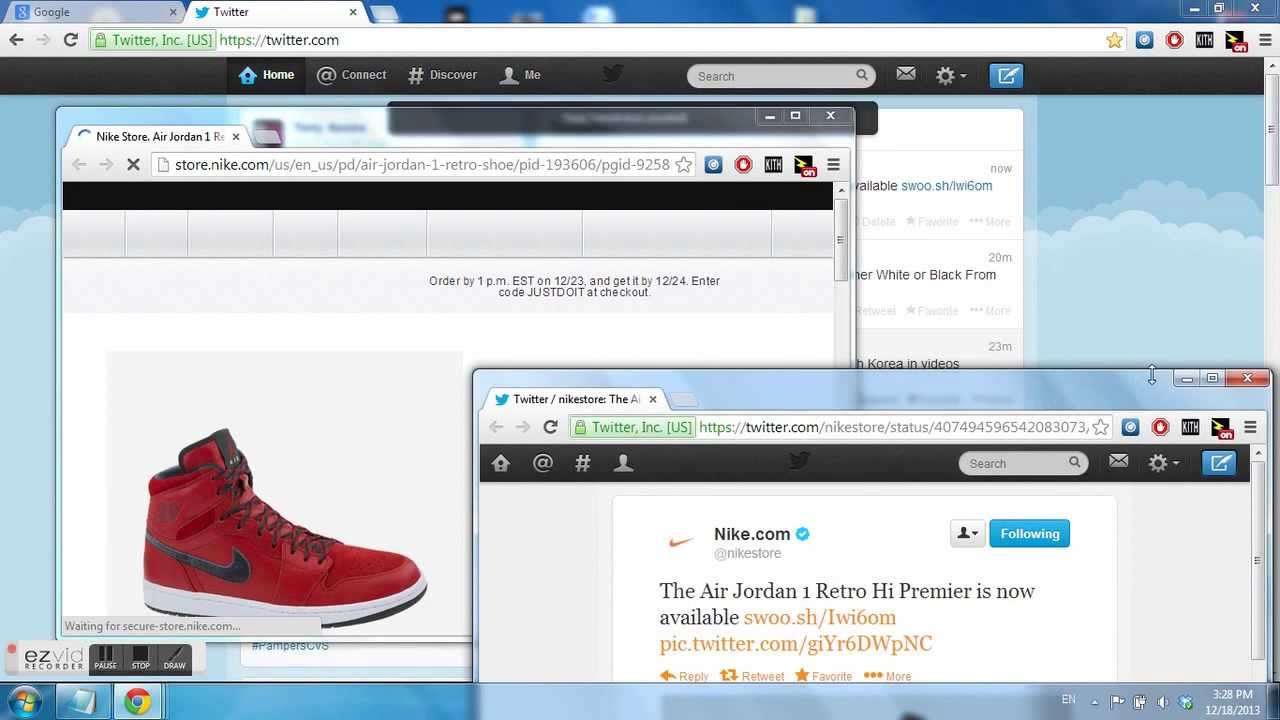Pause the Ezvid recording

tap(106, 657)
